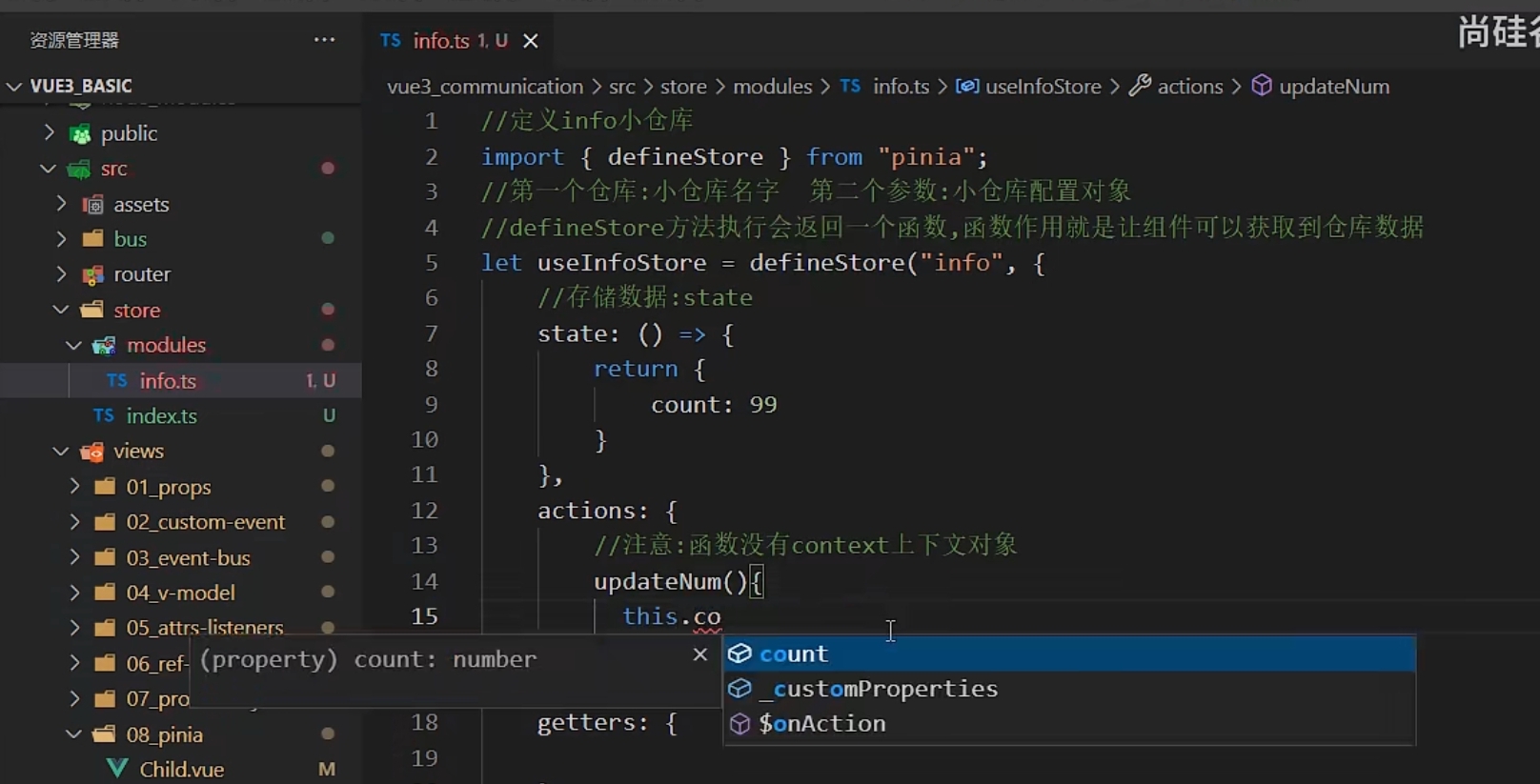Click the store folder icon

coord(92,310)
